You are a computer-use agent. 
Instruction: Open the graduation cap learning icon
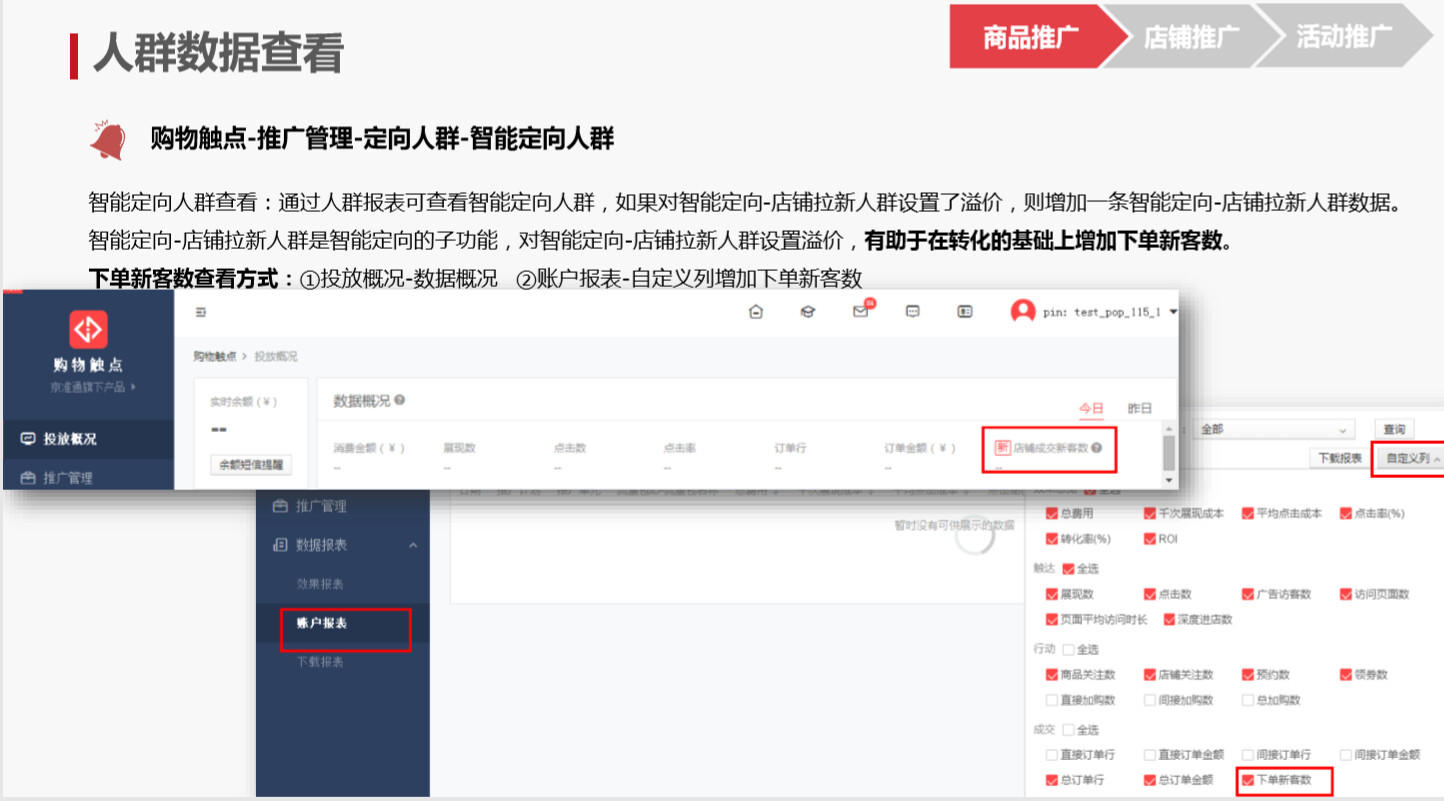[808, 311]
